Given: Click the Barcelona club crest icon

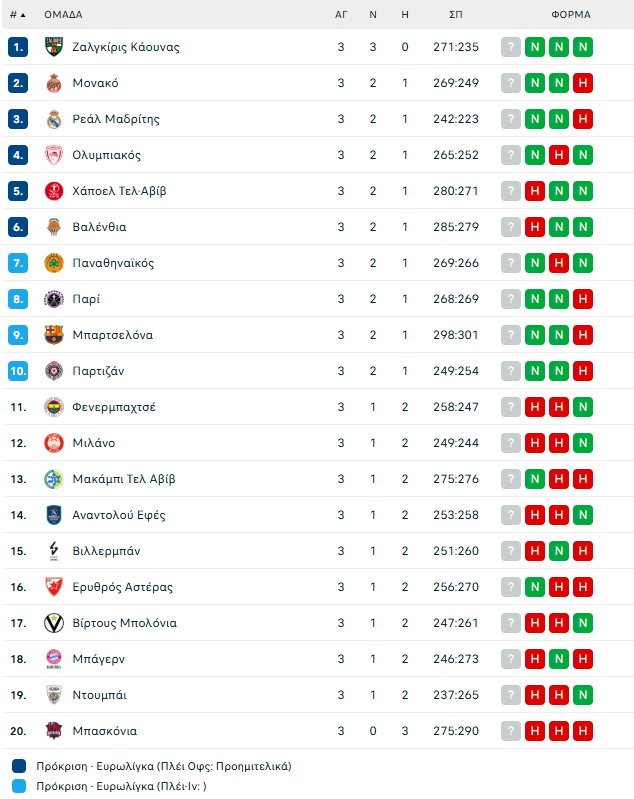Looking at the screenshot, I should pos(54,335).
